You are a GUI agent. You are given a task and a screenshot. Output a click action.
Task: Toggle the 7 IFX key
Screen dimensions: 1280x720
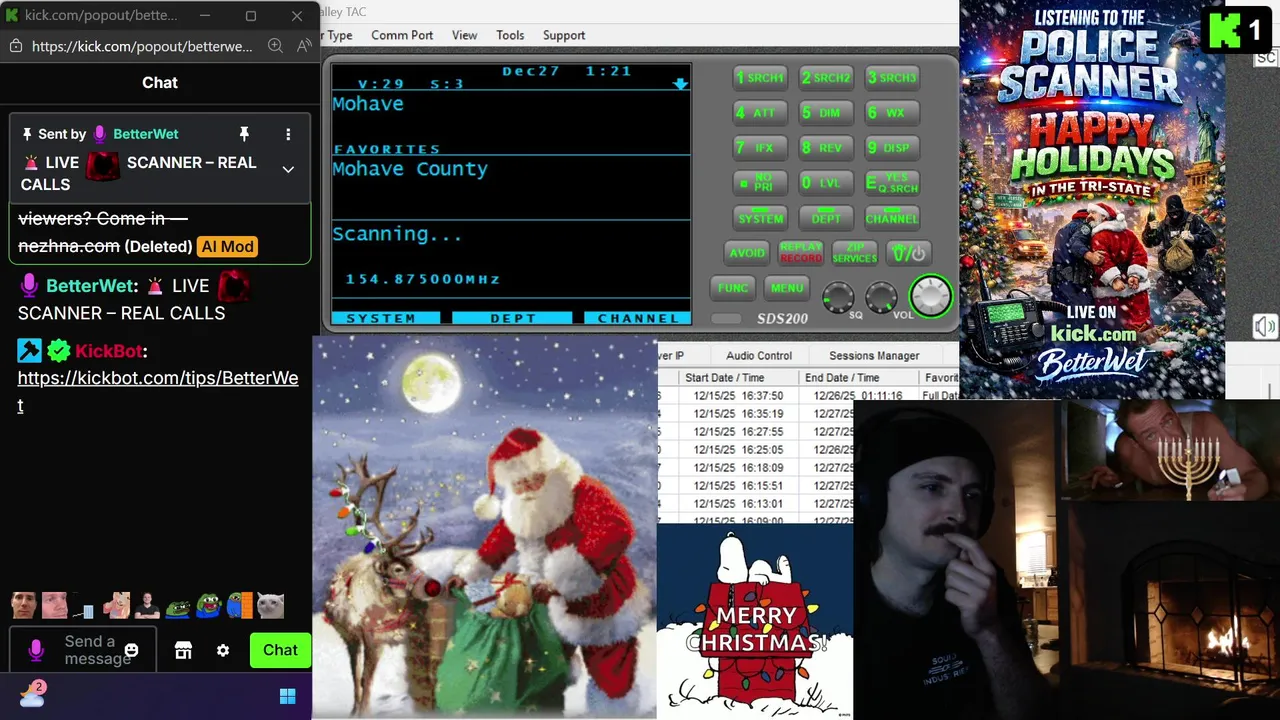coord(760,148)
